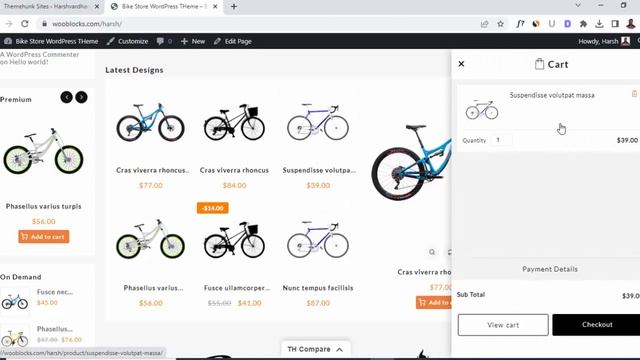Image resolution: width=640 pixels, height=360 pixels.
Task: Bookmark this page with star icon
Action: pos(500,24)
